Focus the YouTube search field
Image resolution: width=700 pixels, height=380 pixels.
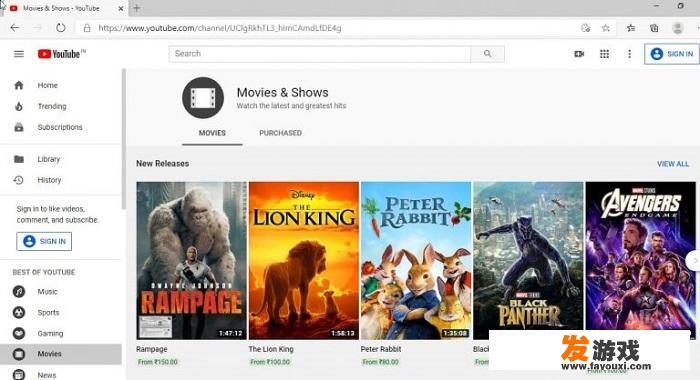(x=320, y=54)
